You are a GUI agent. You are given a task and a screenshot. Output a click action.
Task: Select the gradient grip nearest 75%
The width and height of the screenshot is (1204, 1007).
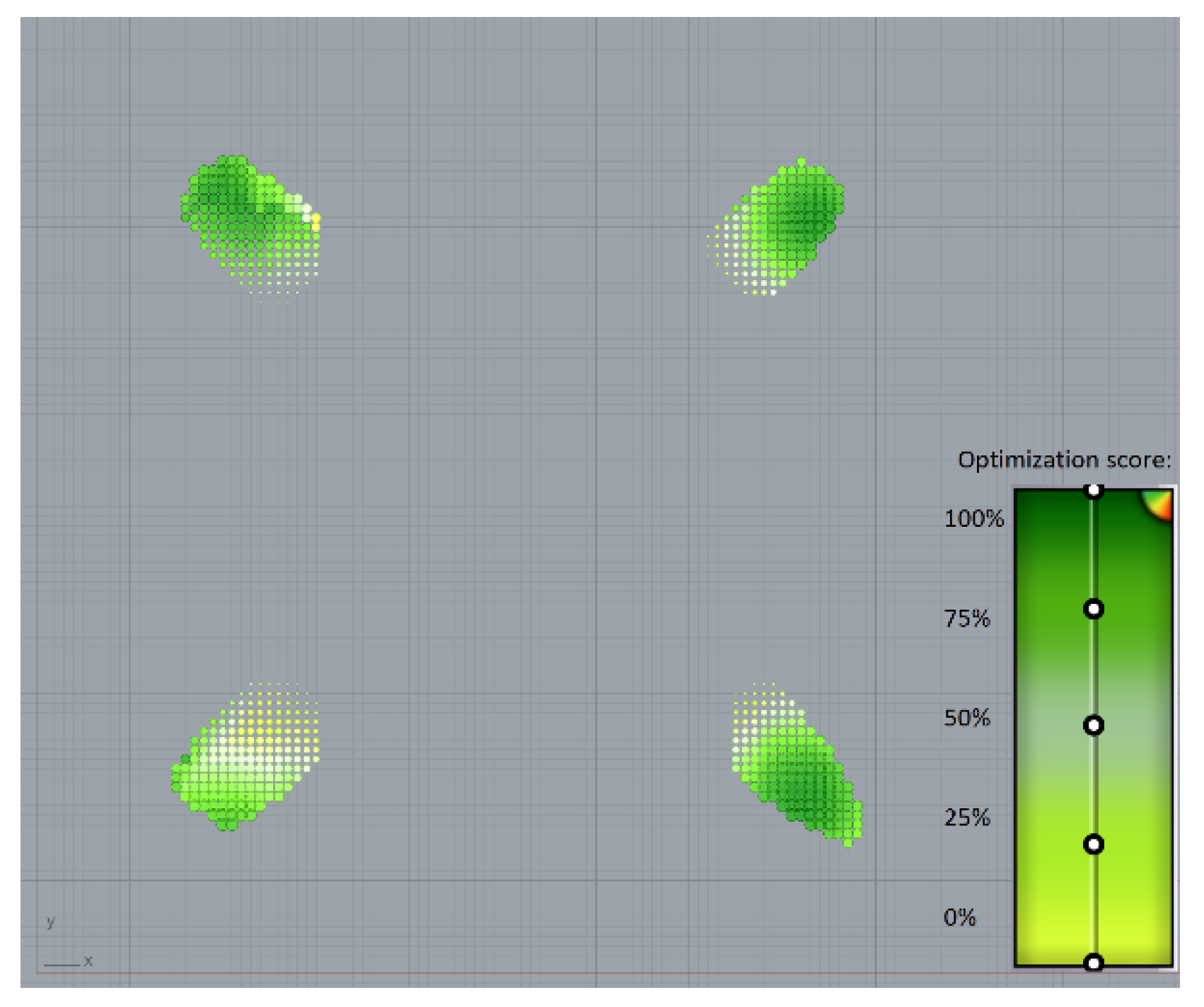[1094, 609]
